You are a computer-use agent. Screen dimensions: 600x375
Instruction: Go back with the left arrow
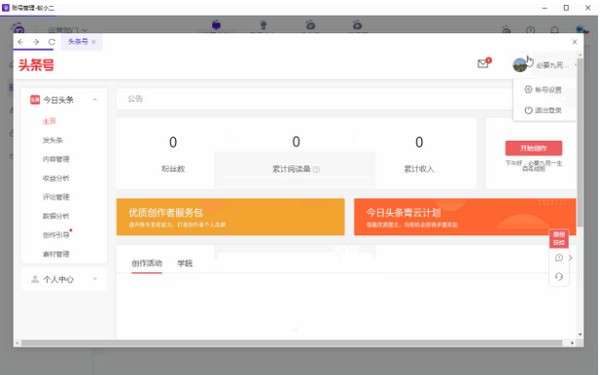point(20,42)
